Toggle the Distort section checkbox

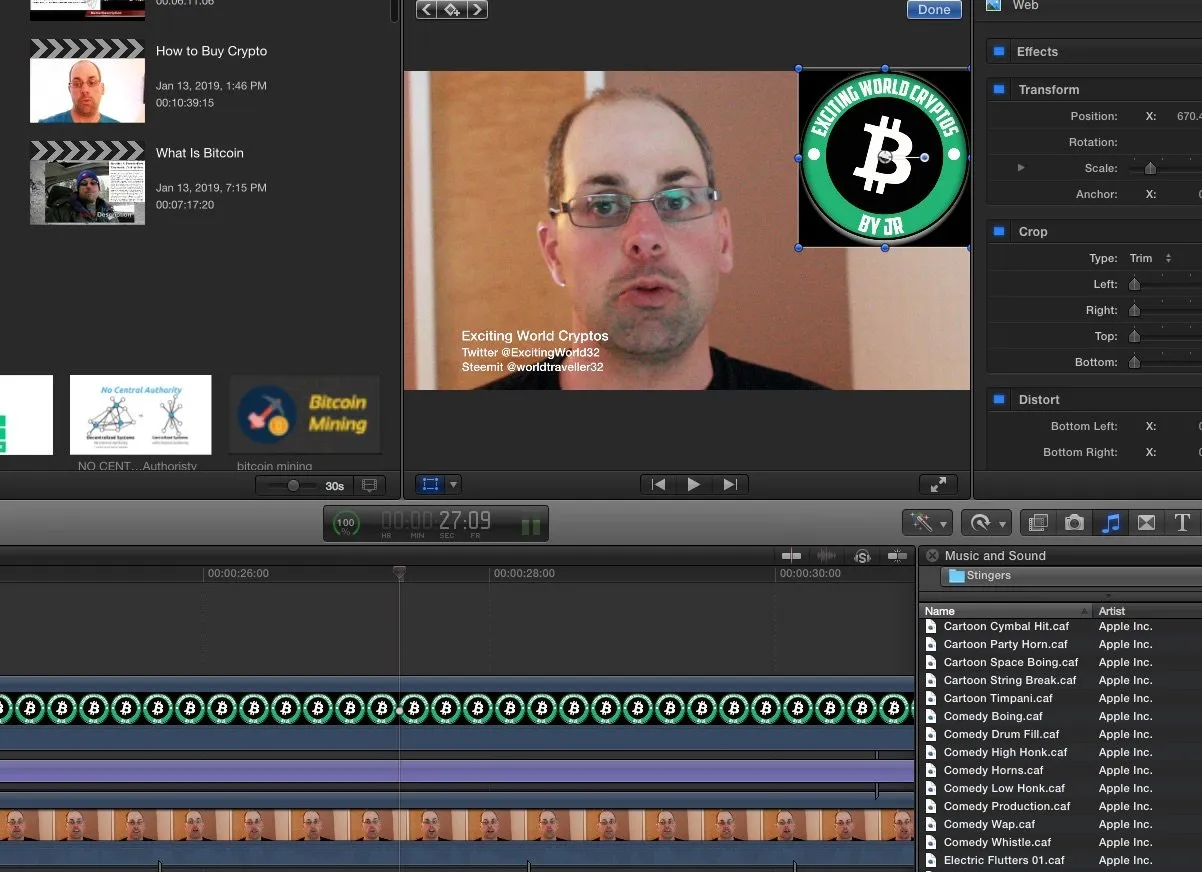(998, 400)
